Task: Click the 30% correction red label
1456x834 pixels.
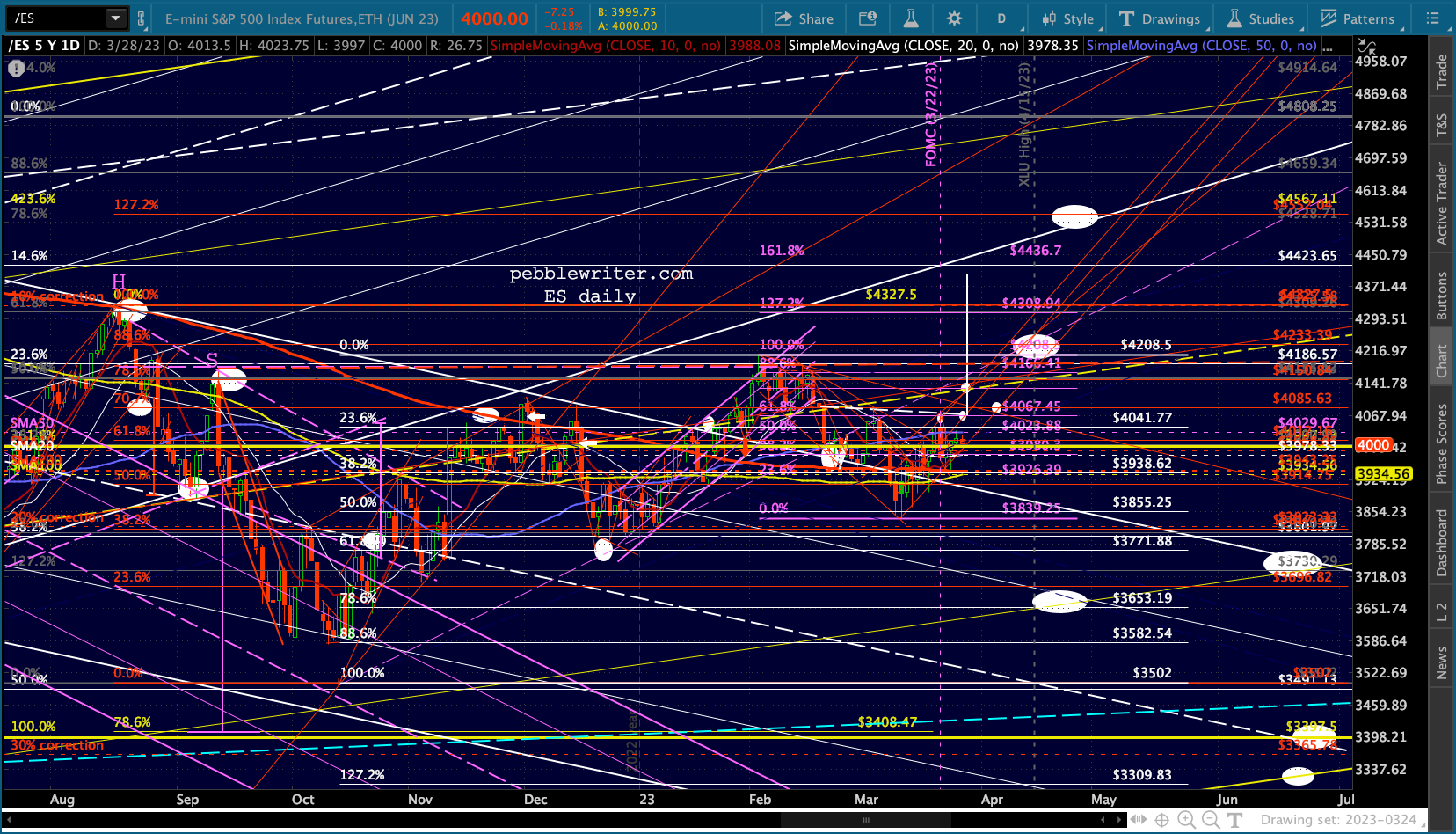Action: pyautogui.click(x=57, y=745)
